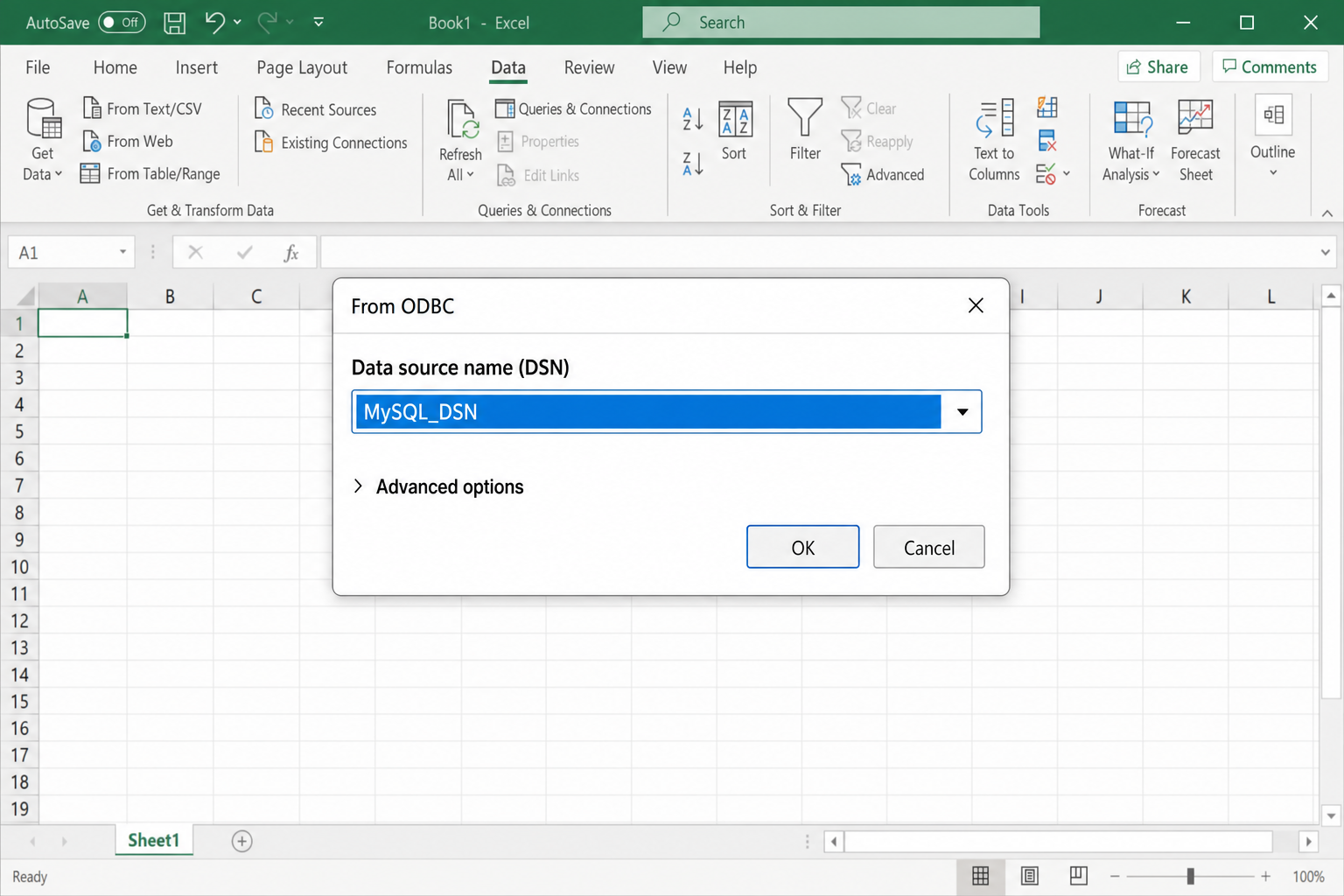Switch to the Review tab
Image resolution: width=1344 pixels, height=896 pixels.
click(589, 67)
